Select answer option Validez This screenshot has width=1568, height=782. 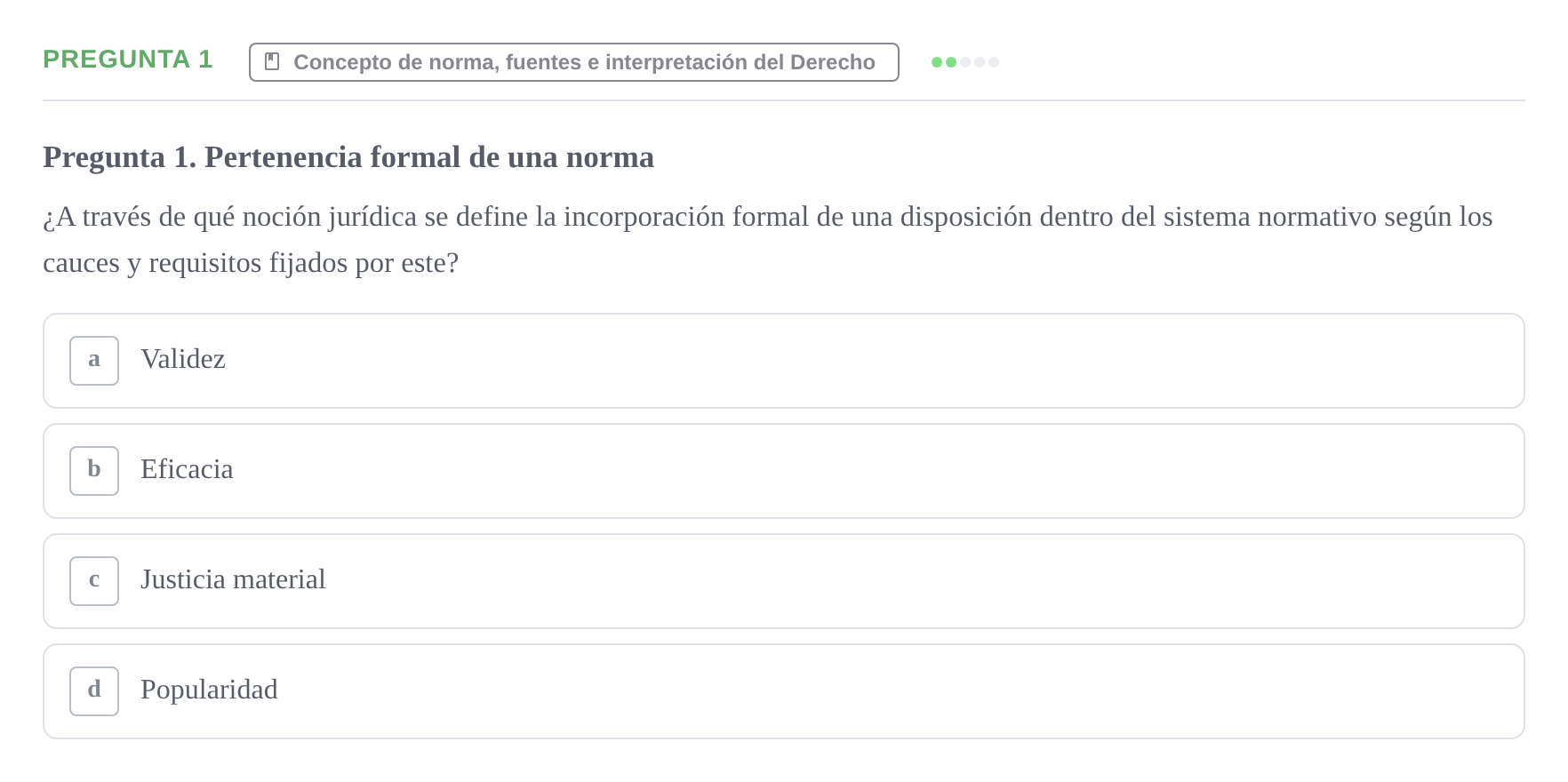click(783, 361)
